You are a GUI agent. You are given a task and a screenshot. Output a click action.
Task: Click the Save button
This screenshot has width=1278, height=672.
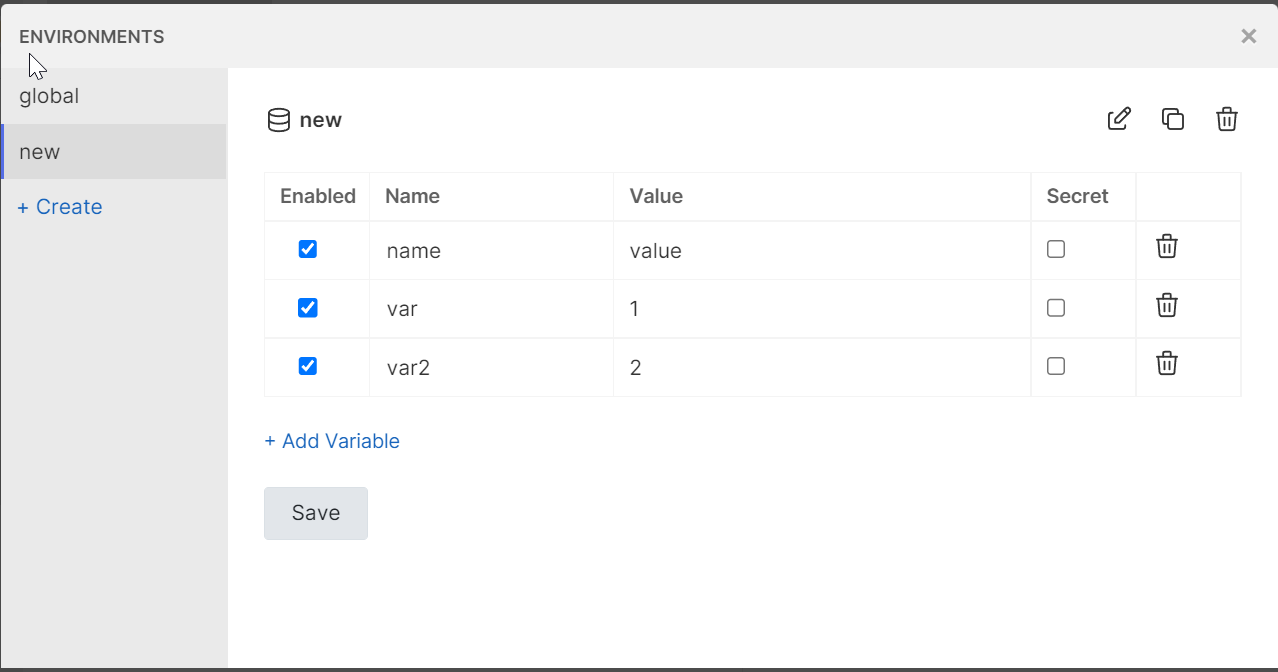(315, 512)
